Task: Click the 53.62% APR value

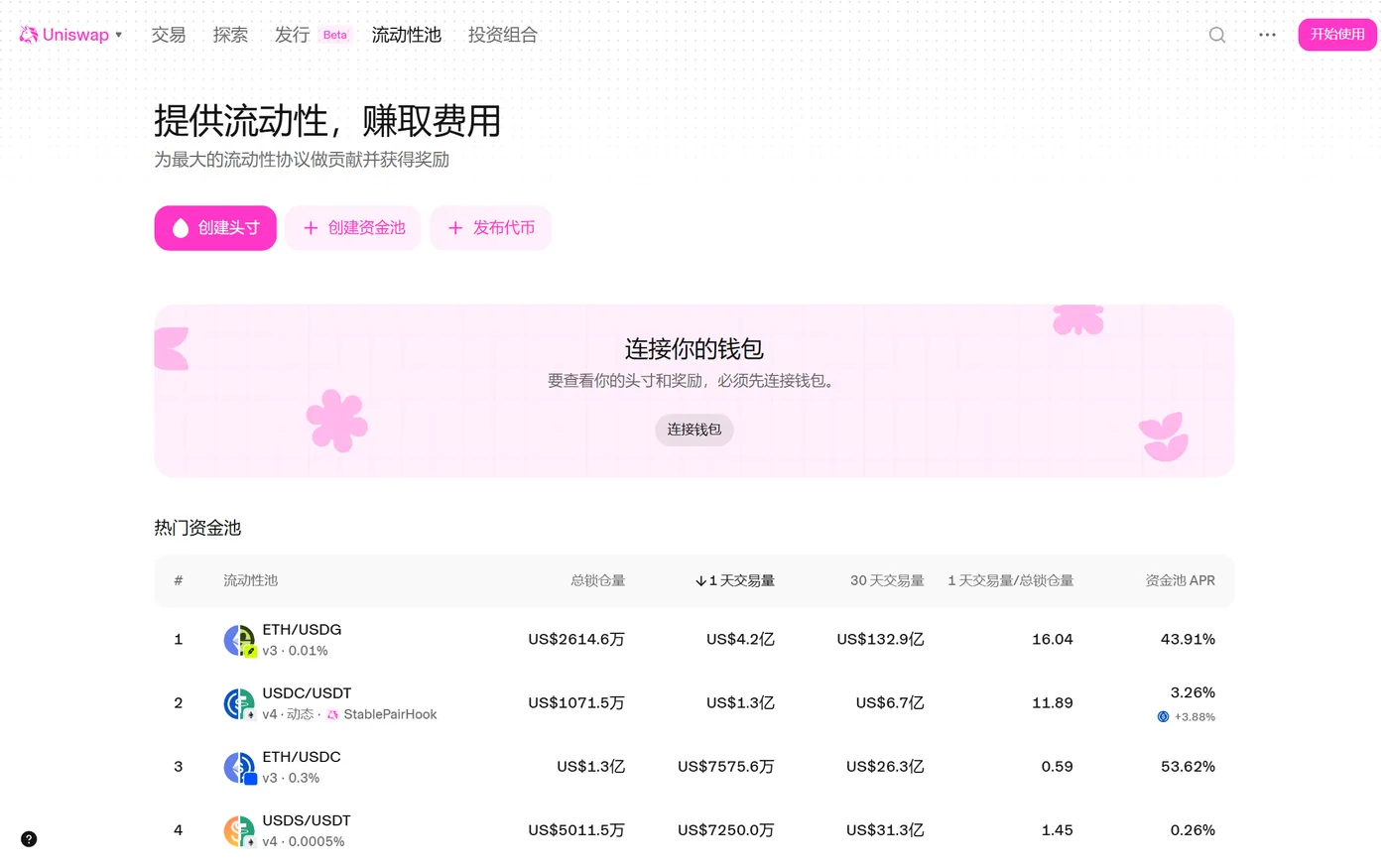Action: click(x=1188, y=767)
